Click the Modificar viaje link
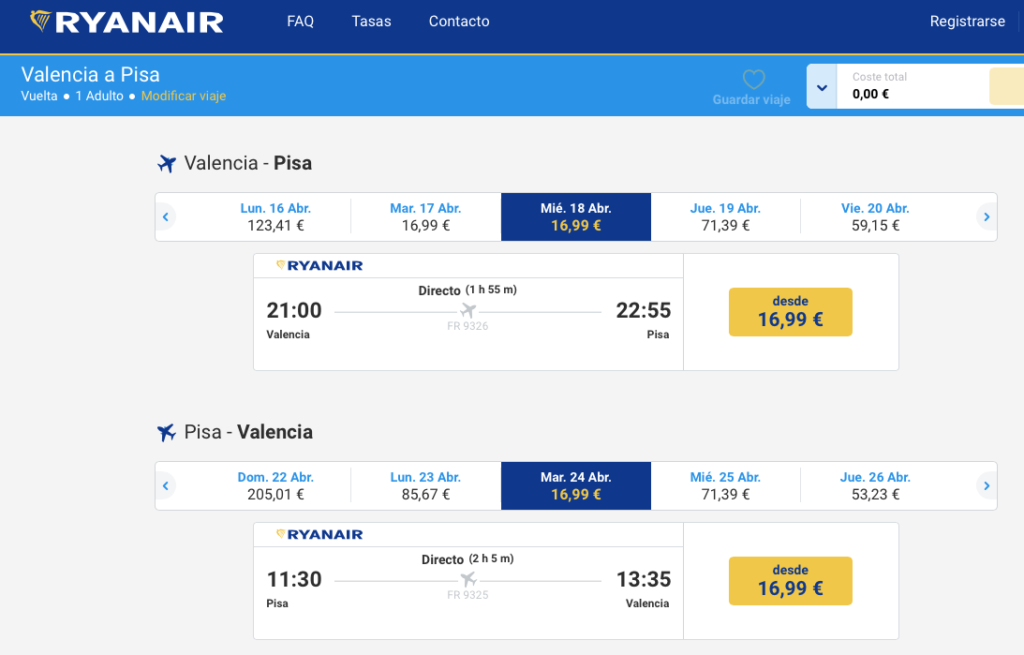1024x655 pixels. pos(183,96)
